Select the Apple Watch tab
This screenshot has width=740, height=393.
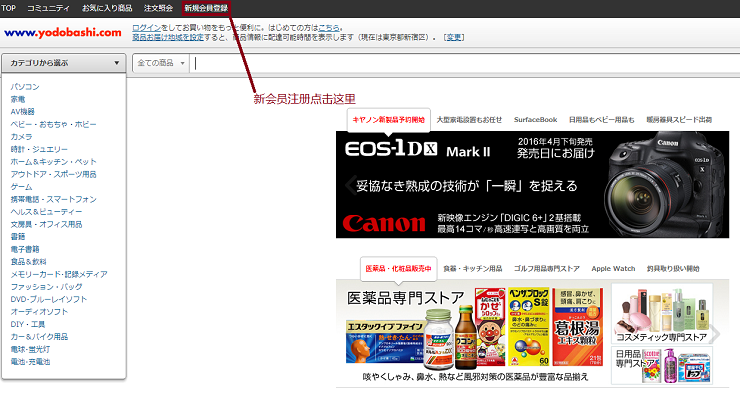coord(613,268)
